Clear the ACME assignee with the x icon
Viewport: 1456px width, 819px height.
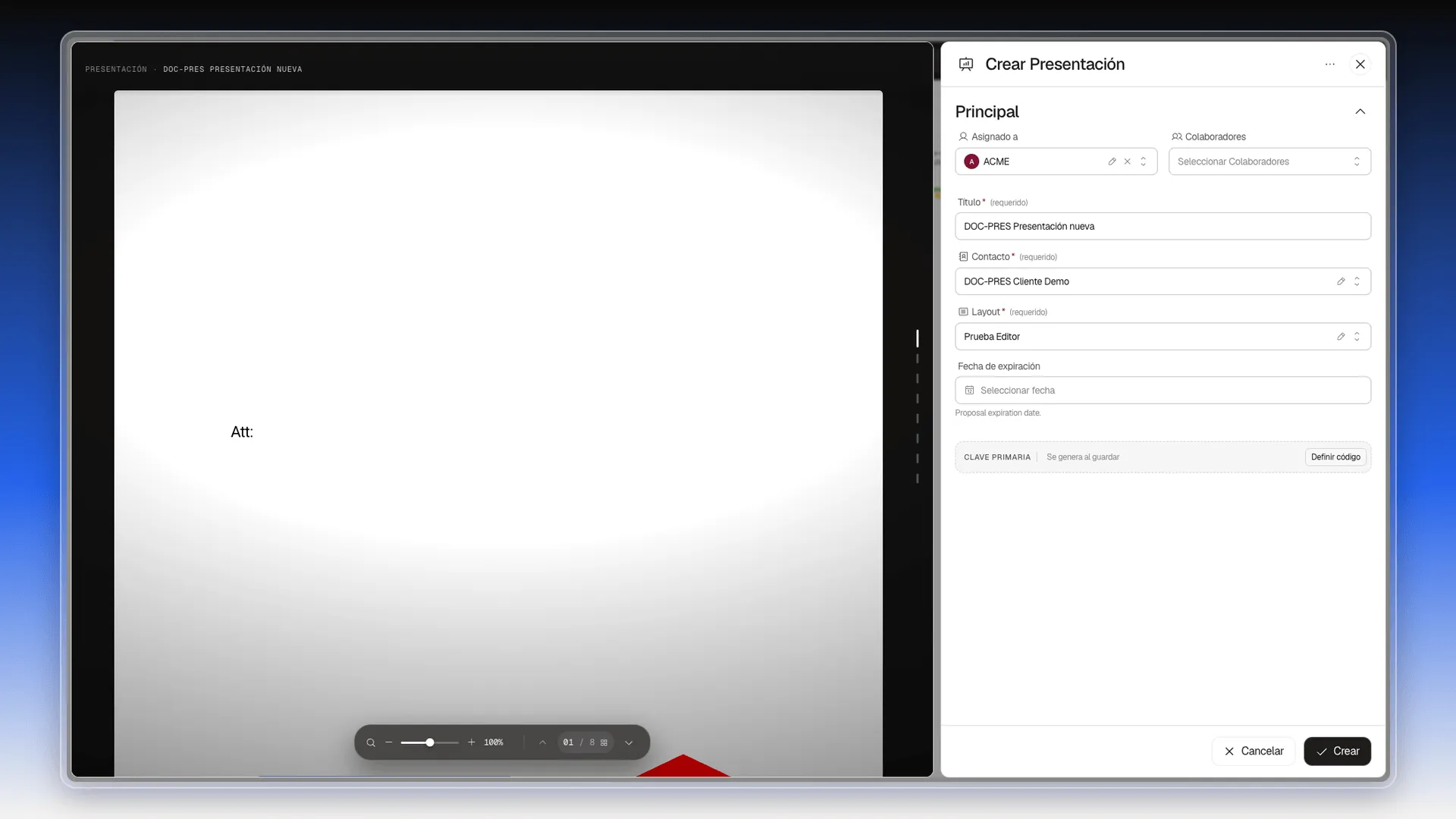pyautogui.click(x=1128, y=162)
